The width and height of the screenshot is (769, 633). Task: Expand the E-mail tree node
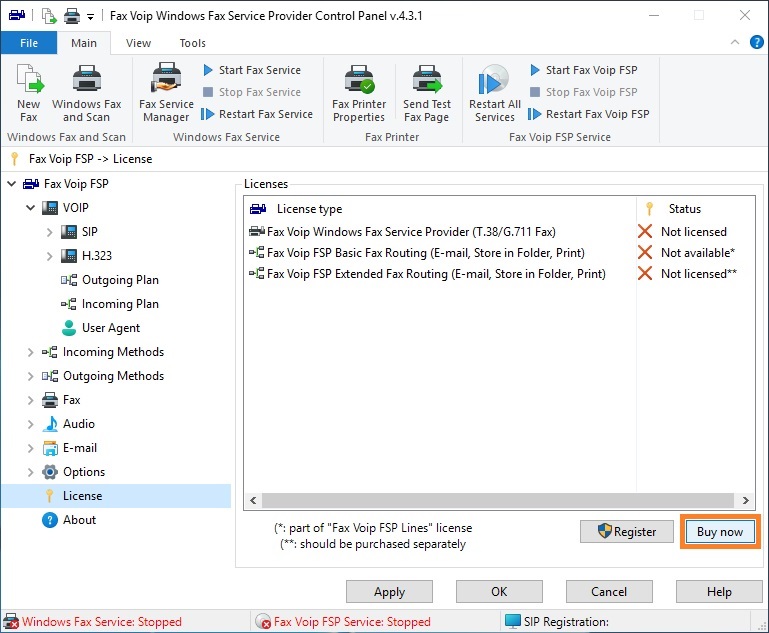[x=30, y=448]
